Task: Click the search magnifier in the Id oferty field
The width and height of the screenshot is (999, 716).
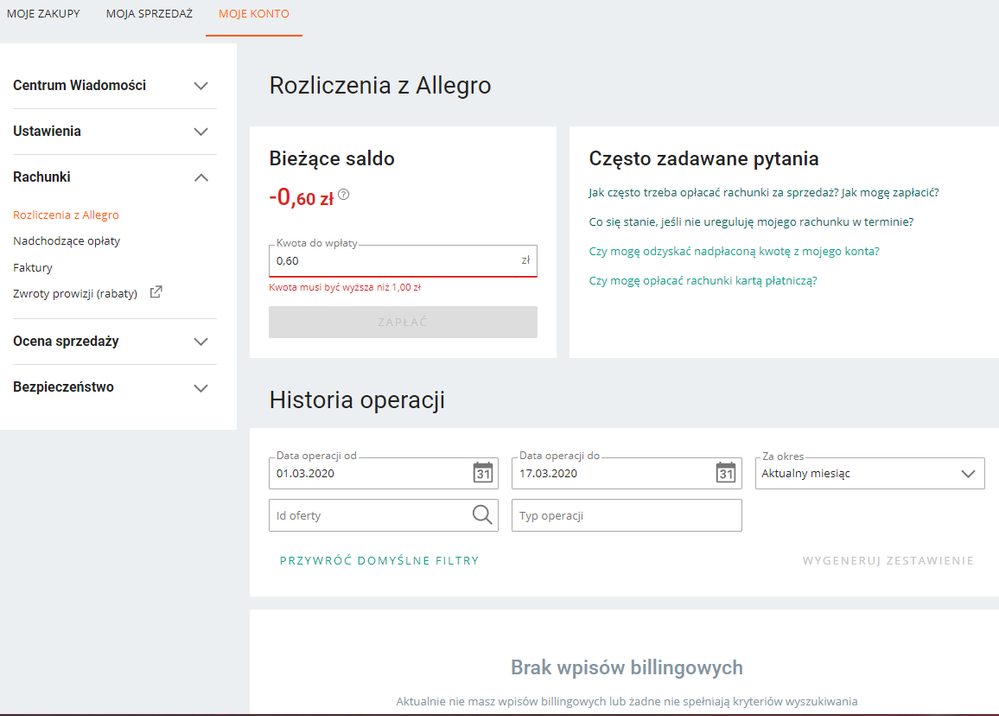Action: tap(481, 514)
